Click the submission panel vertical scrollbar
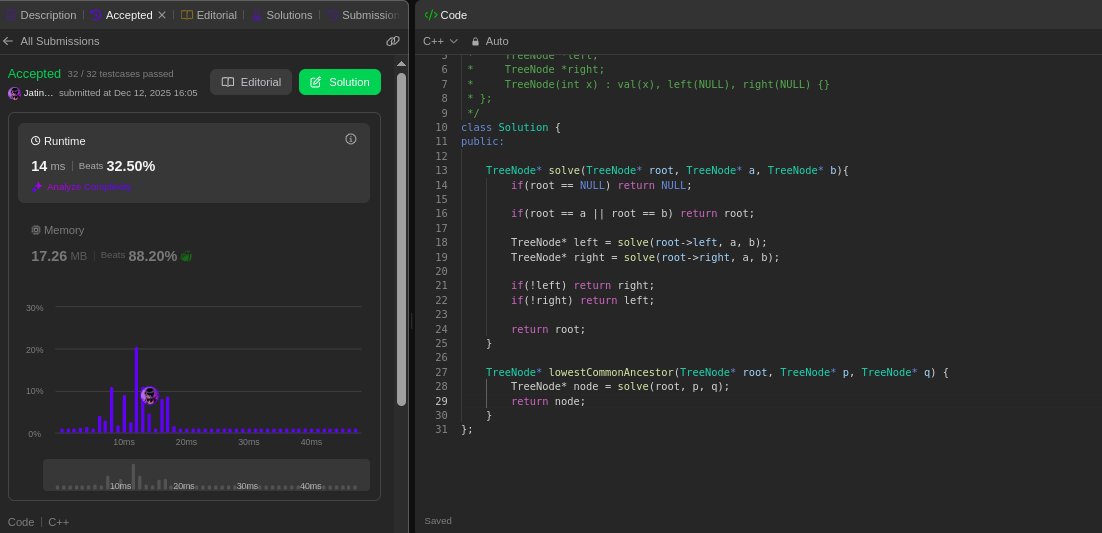This screenshot has width=1102, height=533. pos(401,240)
